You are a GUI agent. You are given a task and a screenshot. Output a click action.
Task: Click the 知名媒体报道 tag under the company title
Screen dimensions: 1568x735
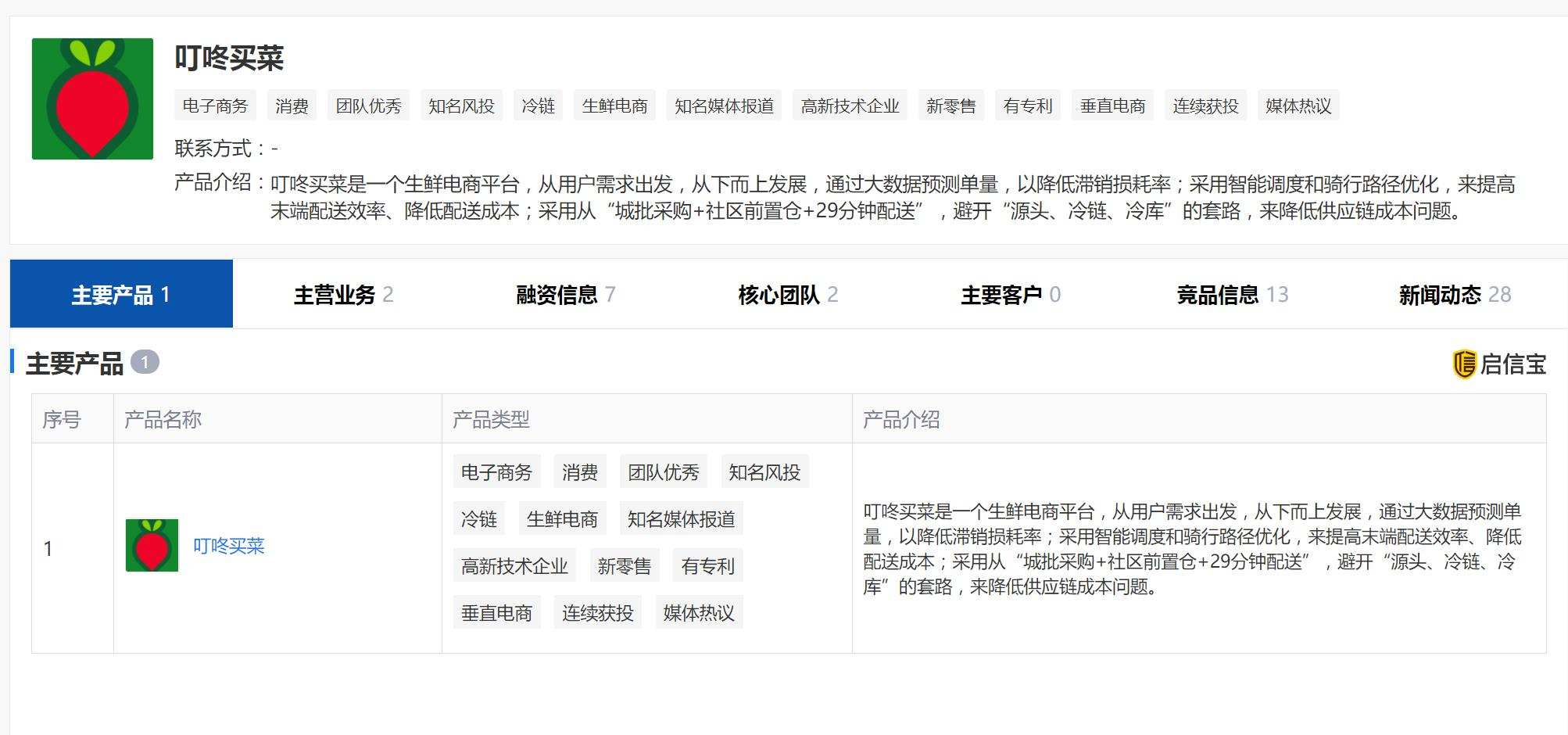click(x=724, y=106)
